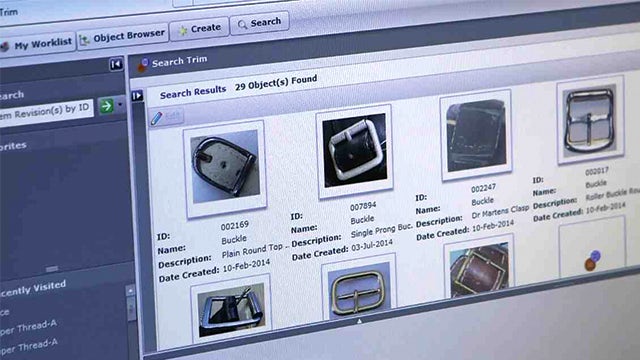Select description Single Prong Buc.
The image size is (640, 360).
381,231
